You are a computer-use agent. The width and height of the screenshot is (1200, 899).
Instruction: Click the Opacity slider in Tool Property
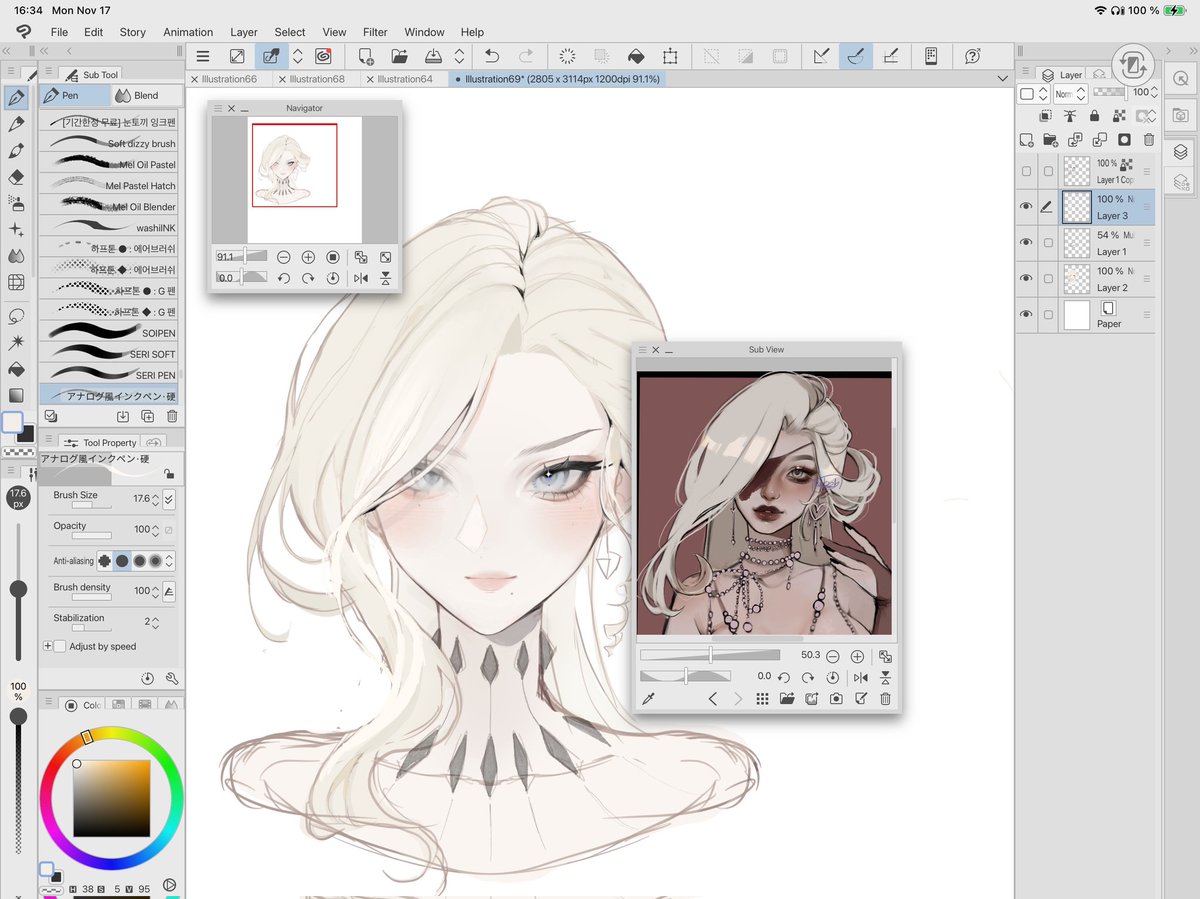click(92, 536)
